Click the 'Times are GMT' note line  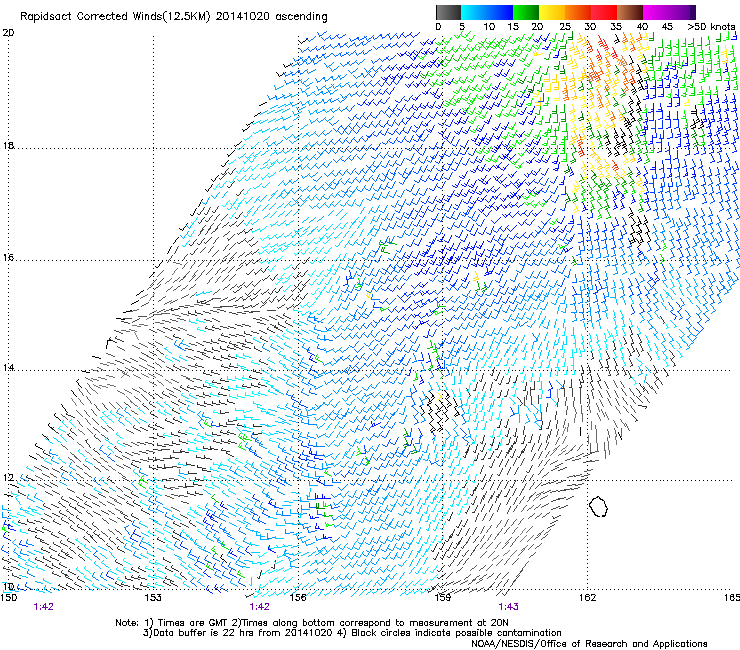pos(311,623)
